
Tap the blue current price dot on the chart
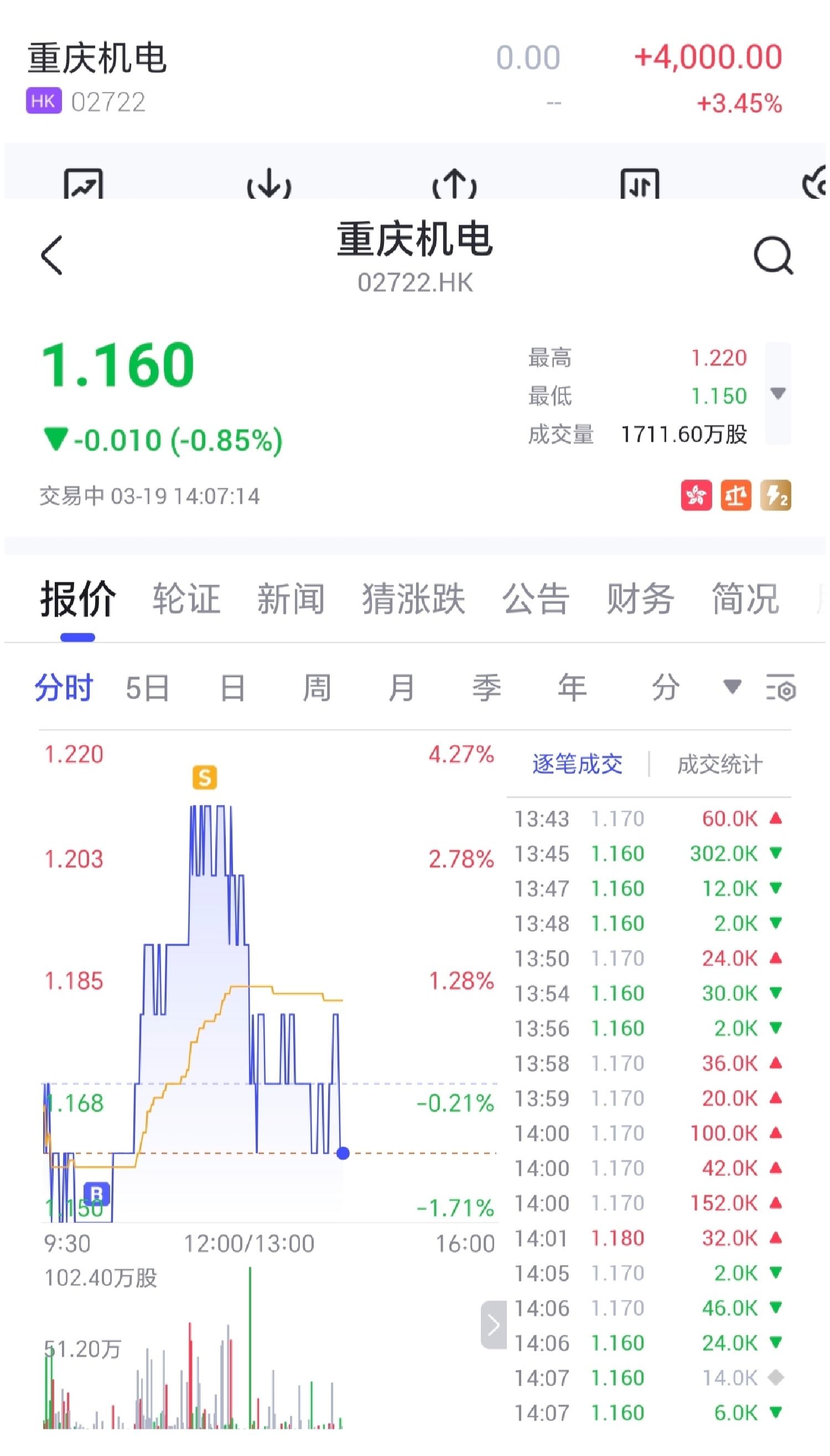[x=343, y=1153]
